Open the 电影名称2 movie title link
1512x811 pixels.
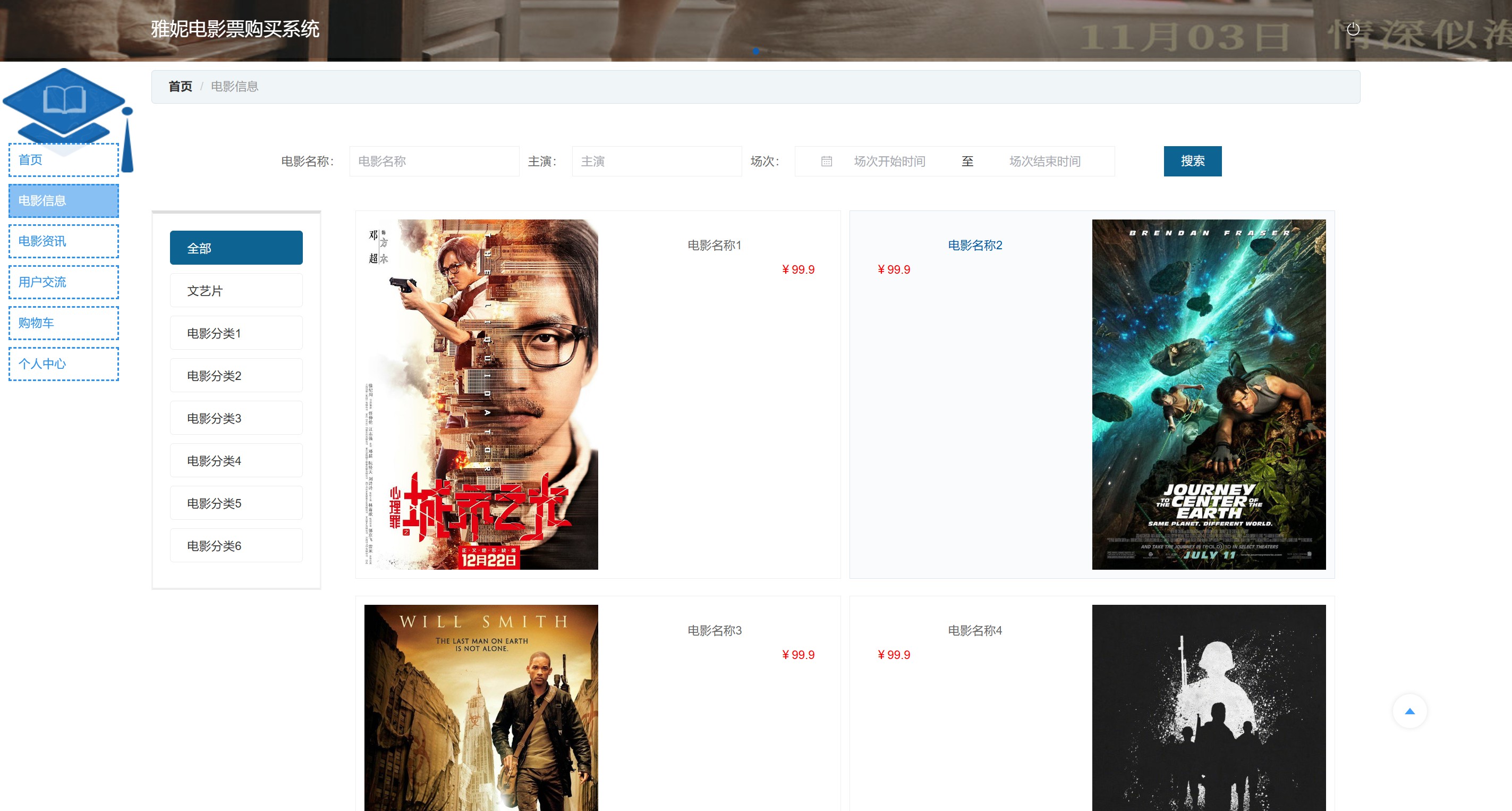pyautogui.click(x=974, y=246)
